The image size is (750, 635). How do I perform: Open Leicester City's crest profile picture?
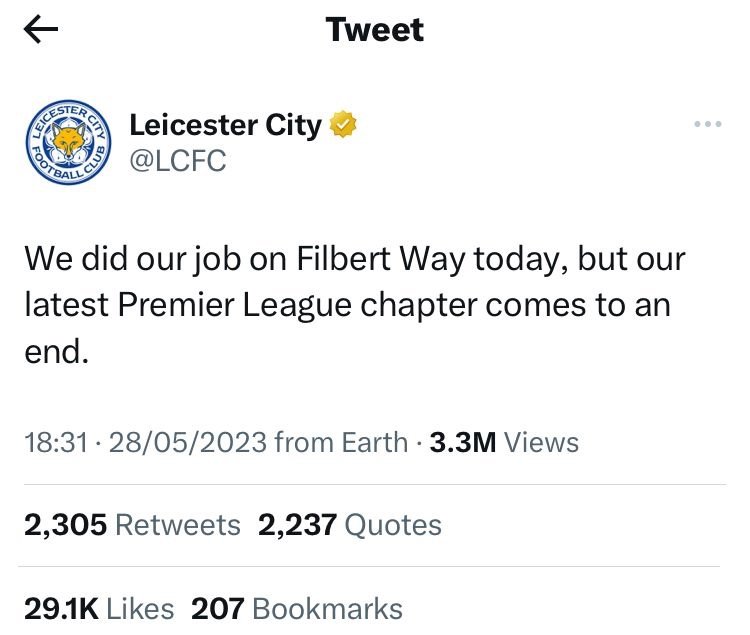(68, 143)
